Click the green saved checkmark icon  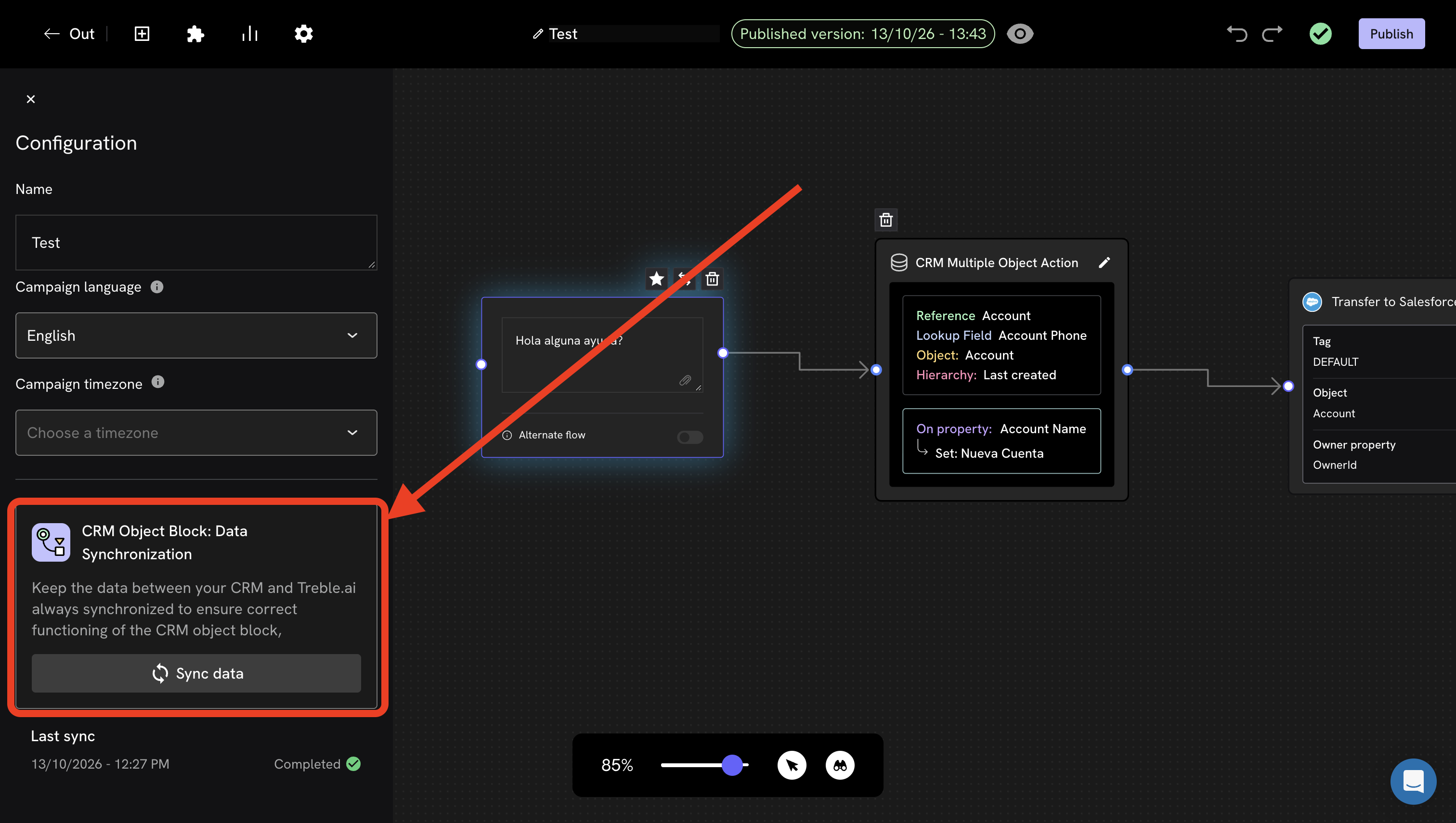tap(1320, 34)
